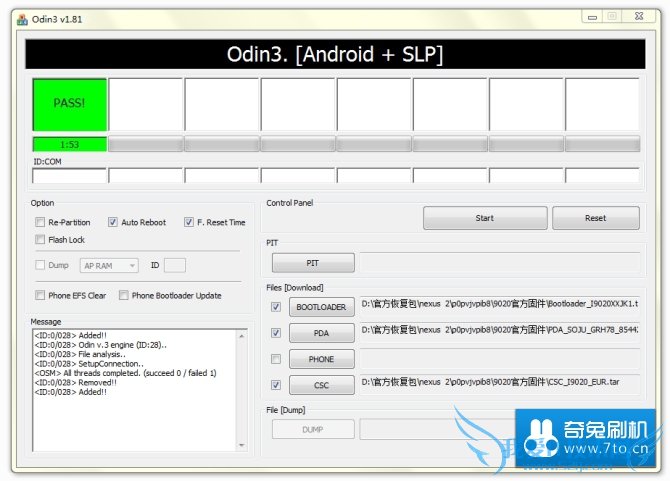Viewport: 670px width, 481px height.
Task: Browse for a PIT file
Action: point(313,263)
